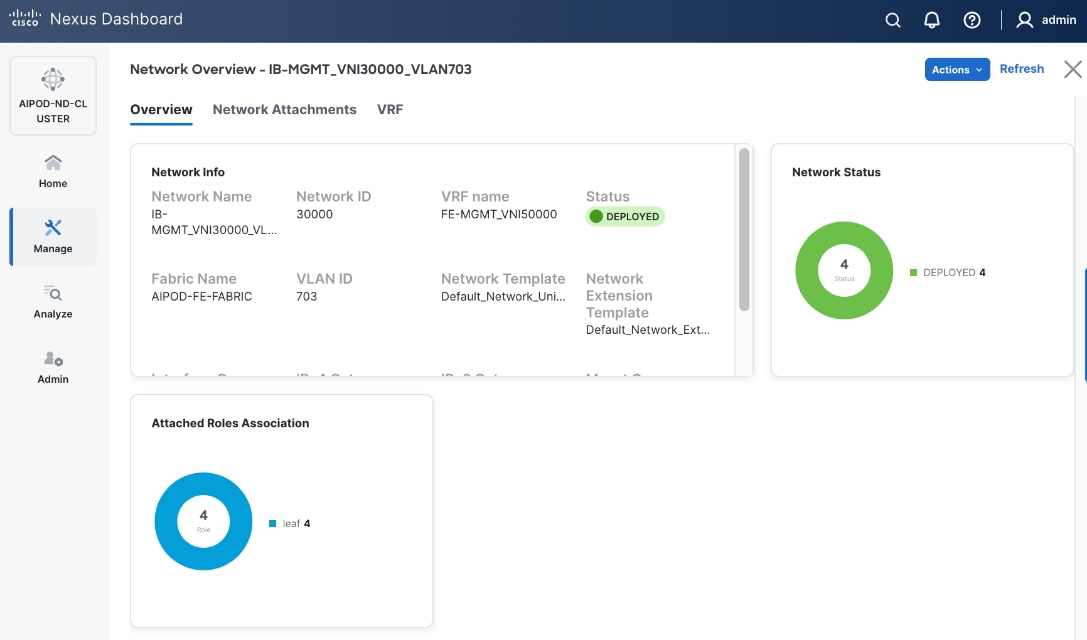
Task: Click the Cisco logo in the header
Action: point(25,18)
